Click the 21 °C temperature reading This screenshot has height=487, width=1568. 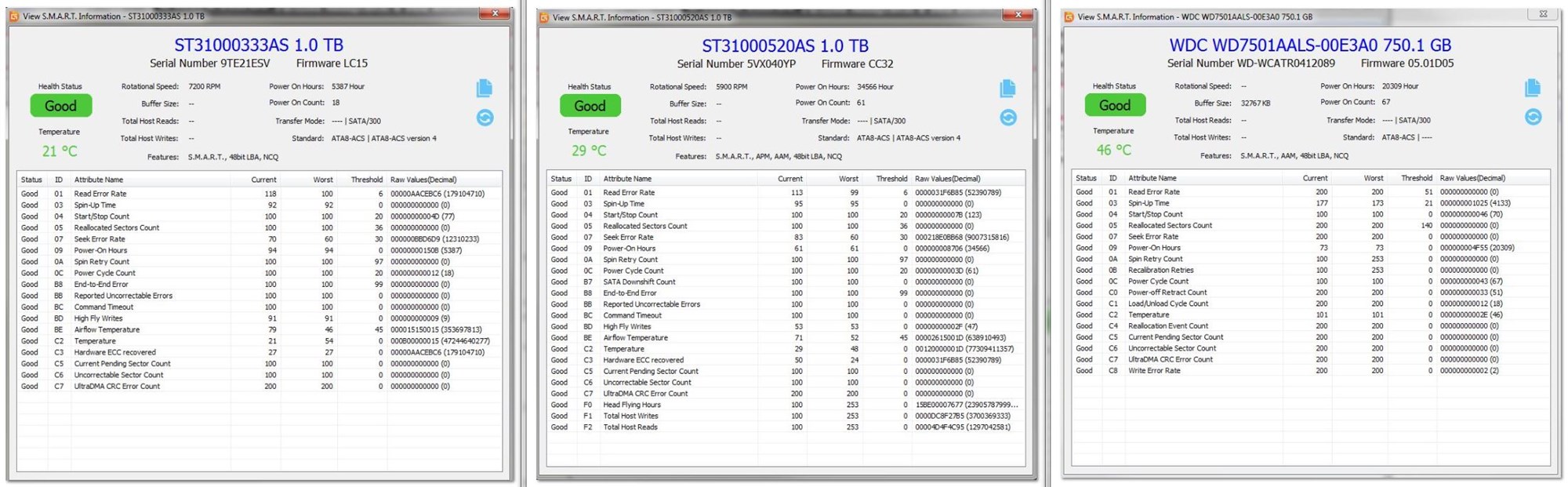click(60, 151)
